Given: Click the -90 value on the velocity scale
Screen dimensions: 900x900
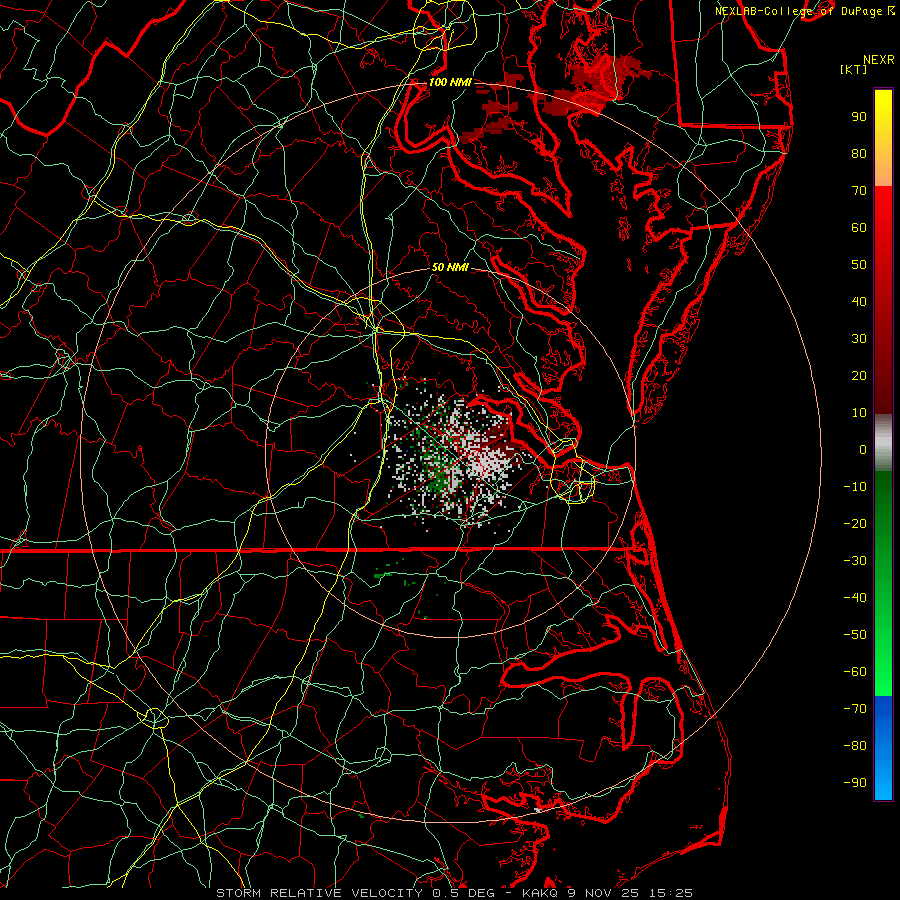Looking at the screenshot, I should (855, 783).
